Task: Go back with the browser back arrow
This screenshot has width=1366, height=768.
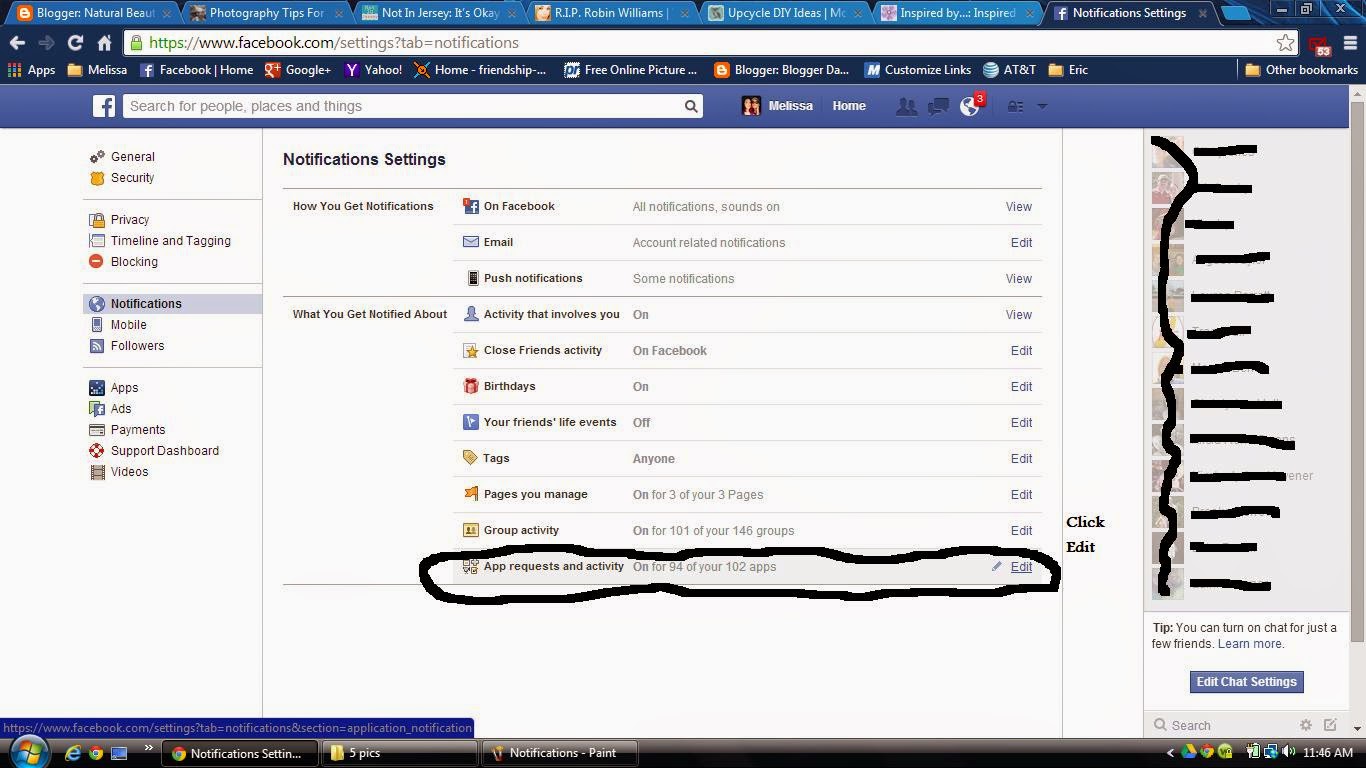Action: (x=17, y=43)
